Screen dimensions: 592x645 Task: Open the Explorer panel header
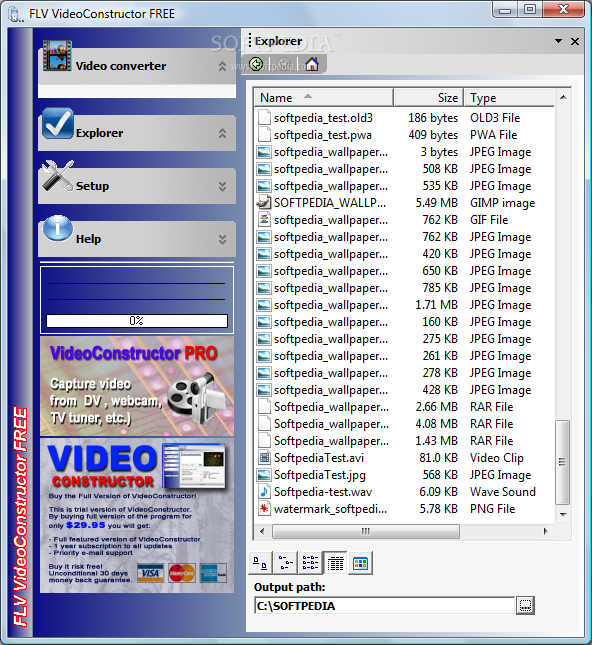coord(137,133)
